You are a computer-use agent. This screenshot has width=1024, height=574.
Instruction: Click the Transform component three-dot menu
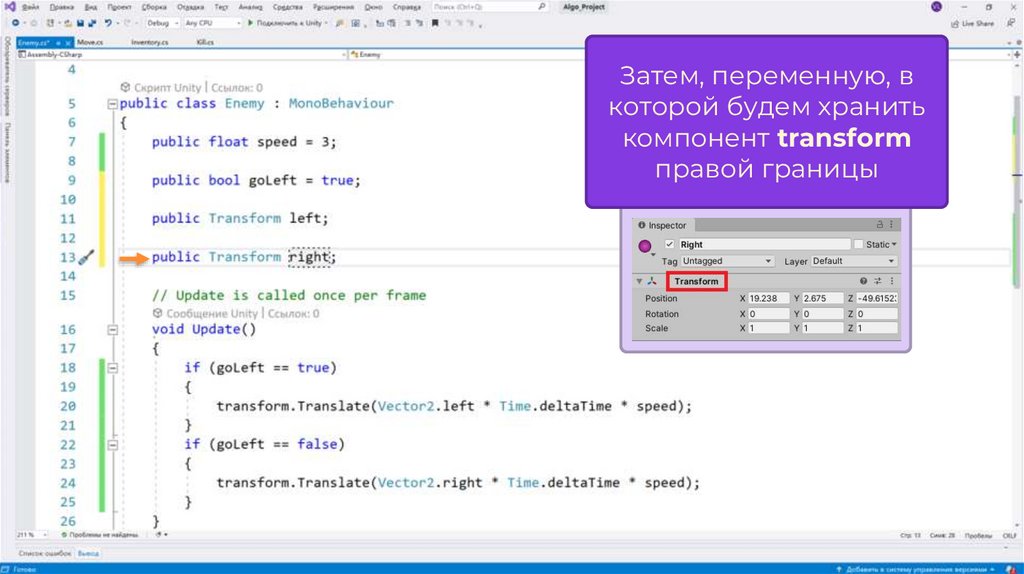click(891, 281)
